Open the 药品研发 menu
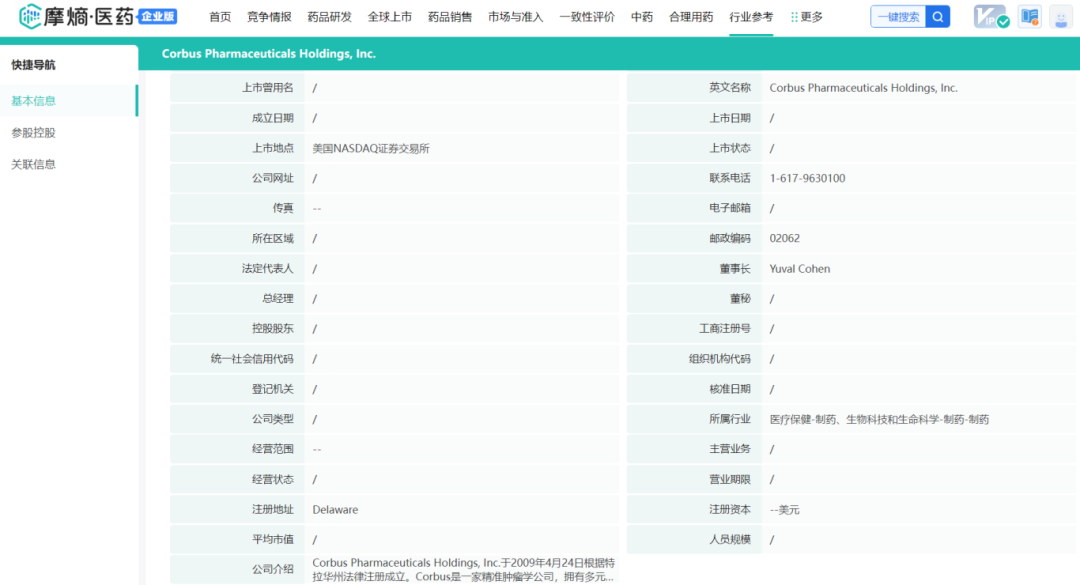The width and height of the screenshot is (1080, 585). pyautogui.click(x=329, y=17)
